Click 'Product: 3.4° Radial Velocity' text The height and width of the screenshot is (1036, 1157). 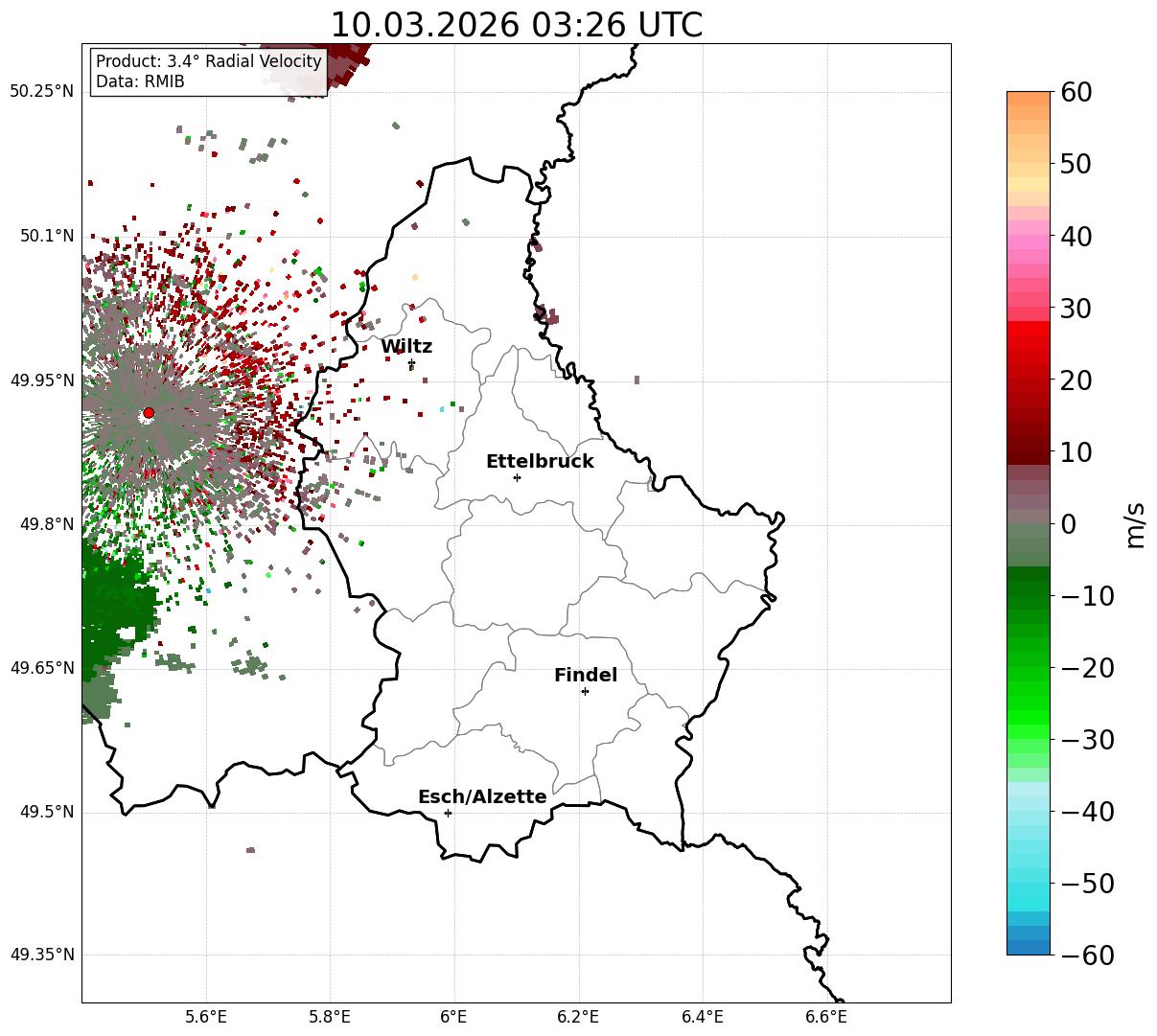209,61
